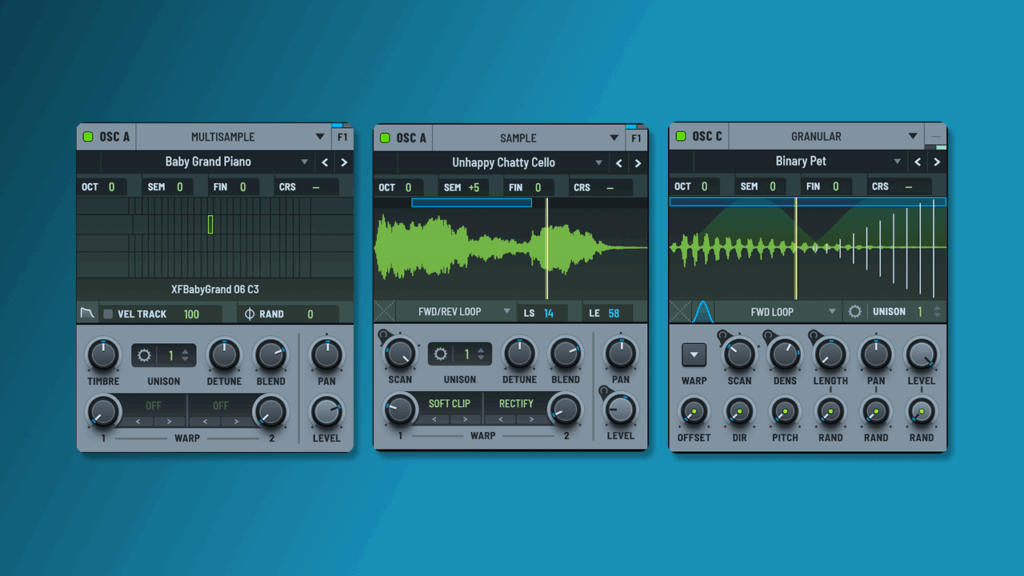This screenshot has width=1024, height=576.
Task: Go to previous preset before Unhappy Chatty Cello
Action: click(619, 163)
